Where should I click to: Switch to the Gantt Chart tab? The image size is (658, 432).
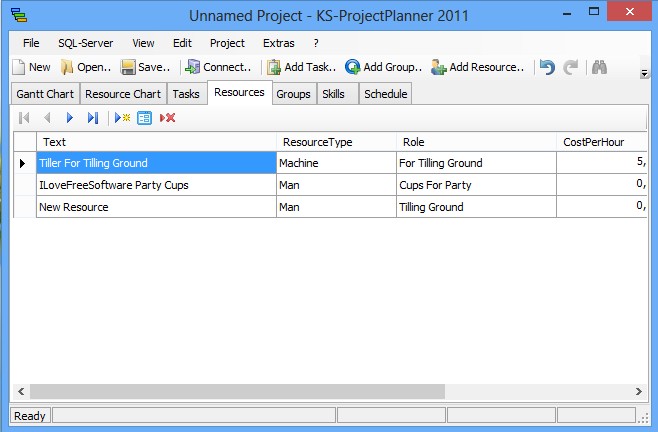pyautogui.click(x=45, y=94)
